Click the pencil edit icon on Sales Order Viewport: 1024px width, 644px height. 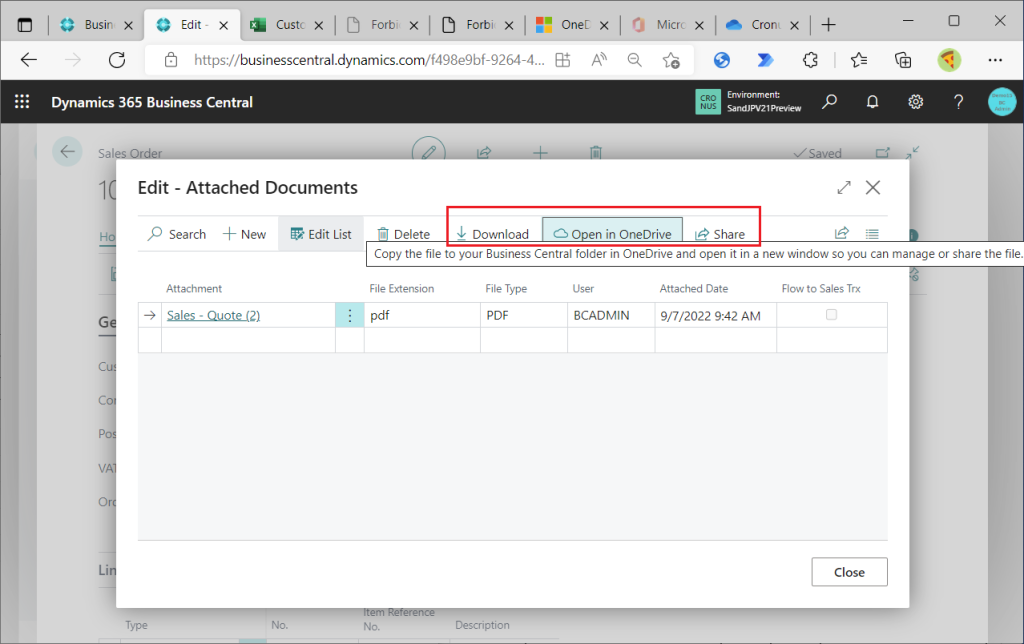[428, 152]
